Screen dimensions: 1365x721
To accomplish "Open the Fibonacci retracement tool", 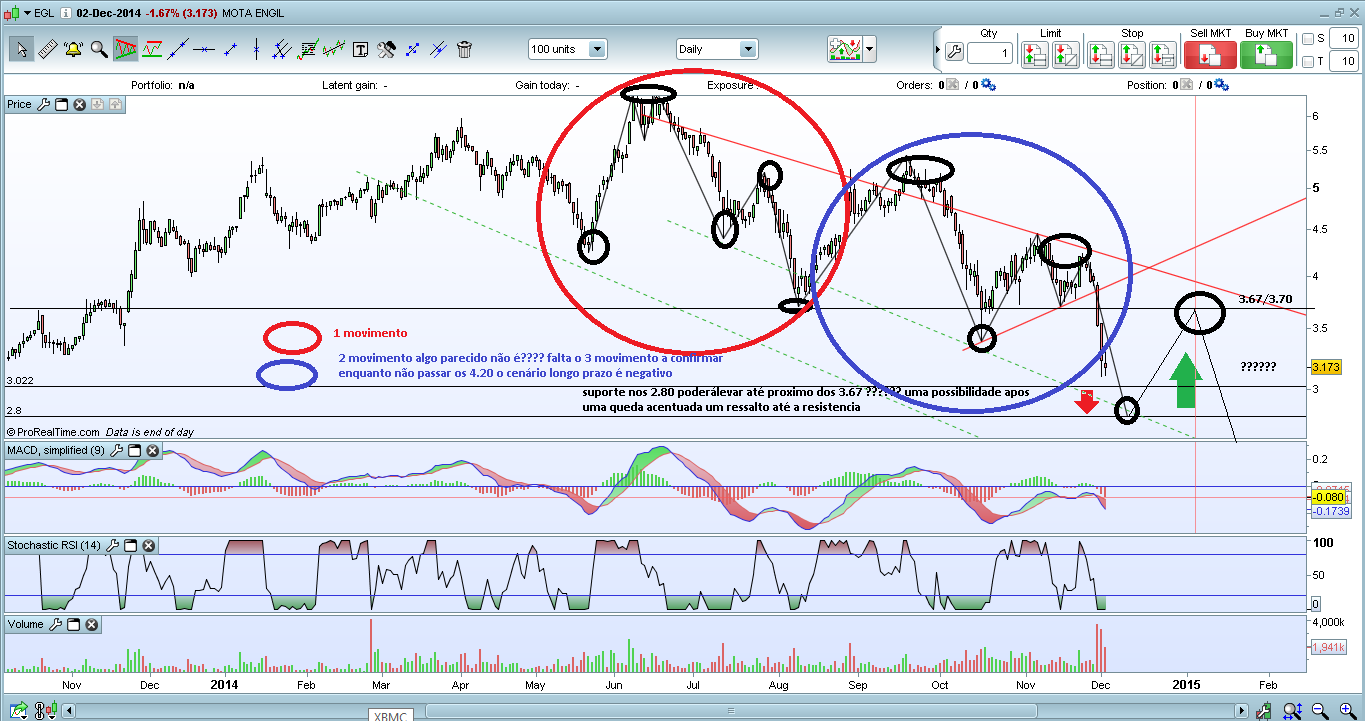I will (x=308, y=49).
